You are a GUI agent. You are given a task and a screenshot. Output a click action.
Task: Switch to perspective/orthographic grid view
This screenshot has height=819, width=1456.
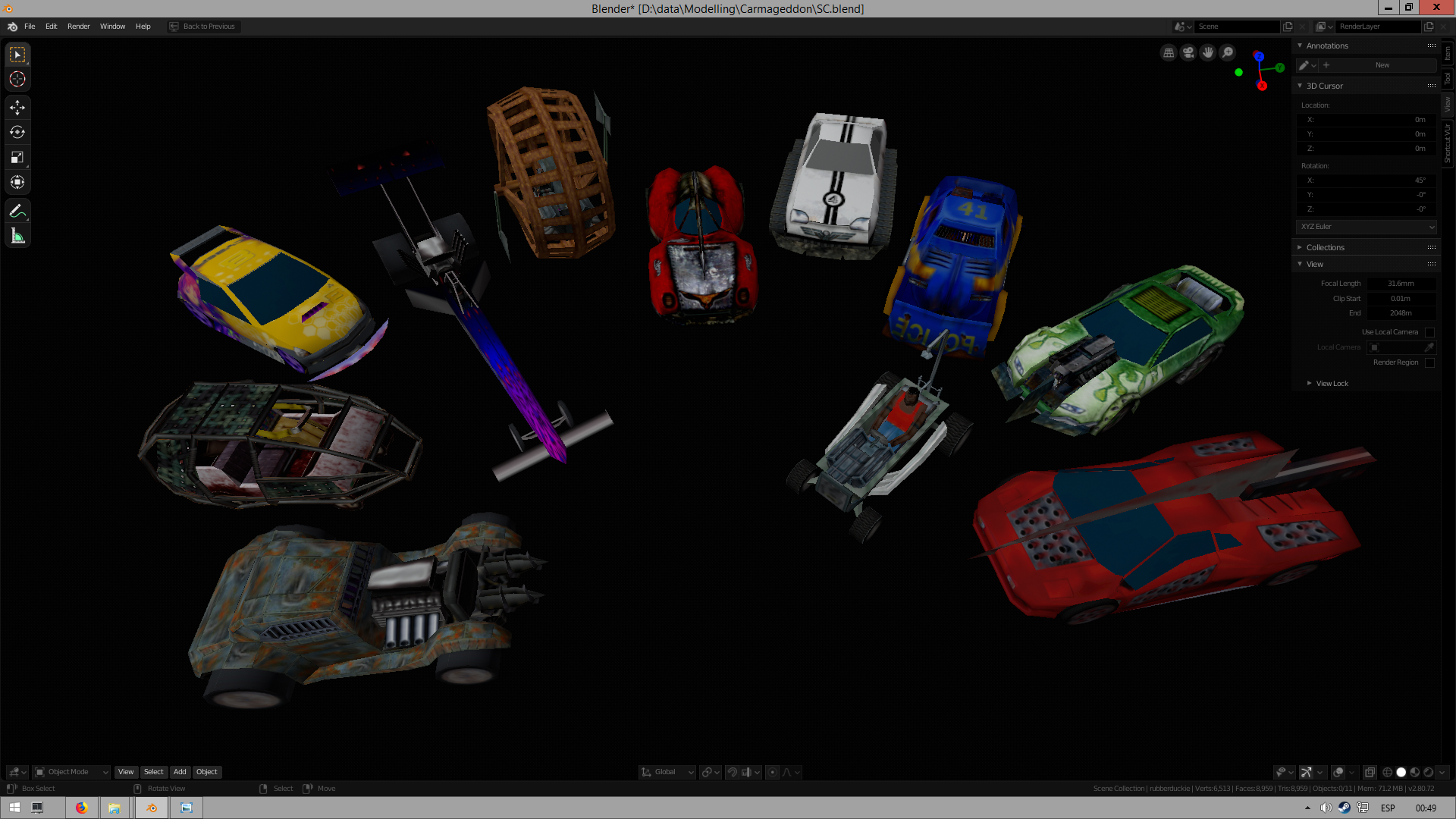click(1169, 52)
